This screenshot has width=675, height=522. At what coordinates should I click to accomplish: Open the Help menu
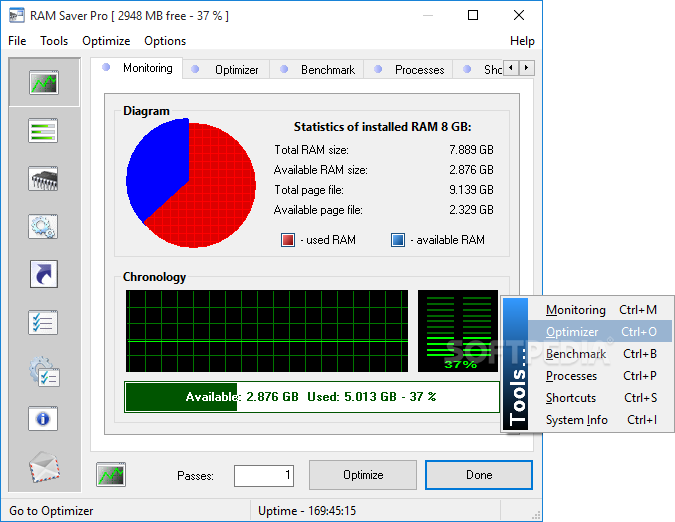point(522,41)
